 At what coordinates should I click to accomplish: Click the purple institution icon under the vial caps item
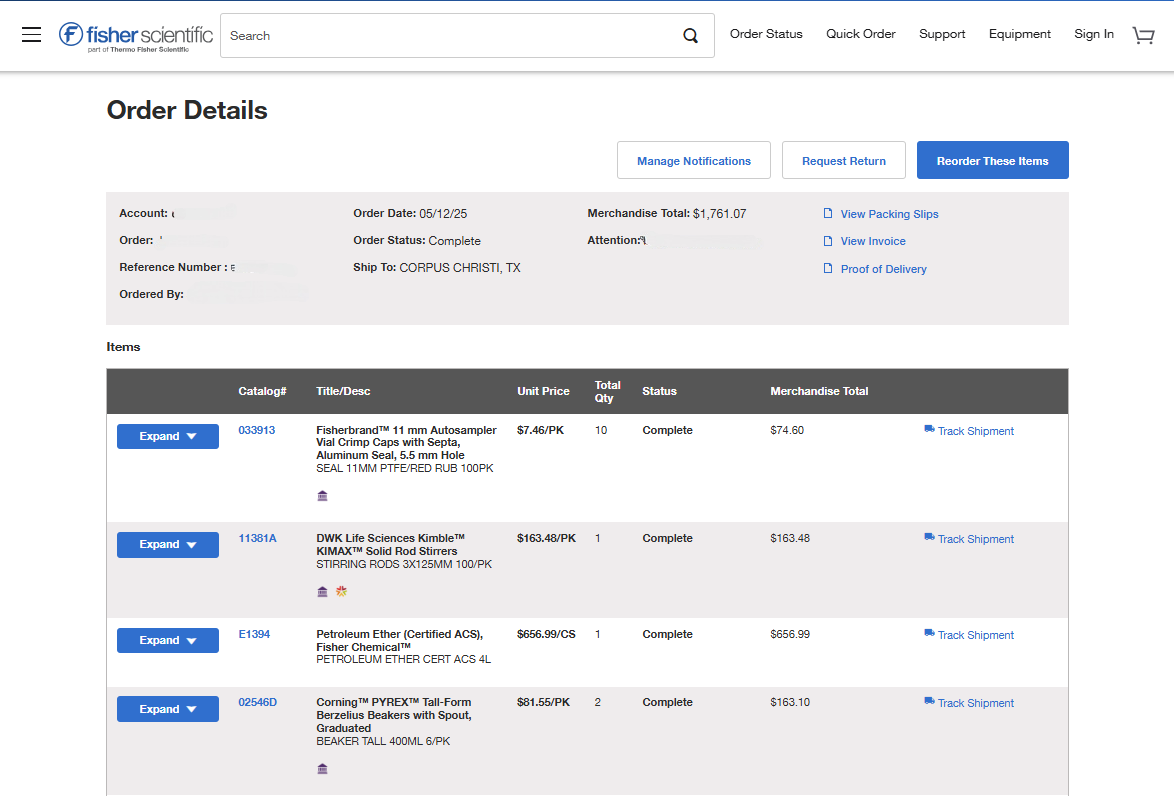[x=322, y=494]
